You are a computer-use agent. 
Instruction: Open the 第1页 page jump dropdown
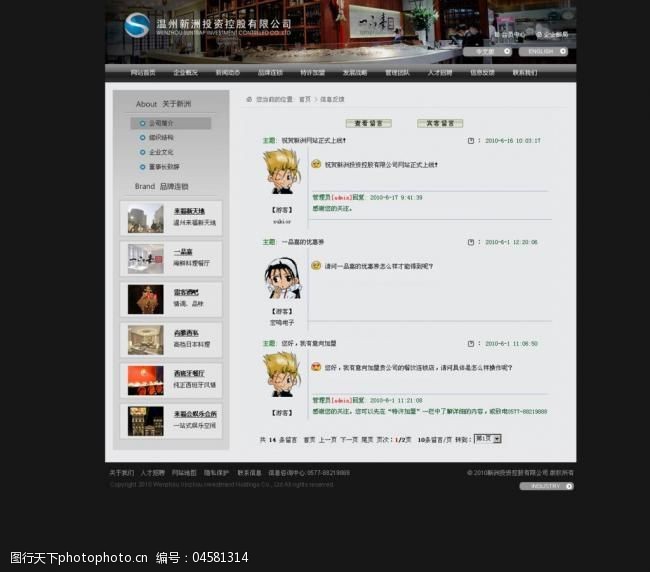point(488,439)
